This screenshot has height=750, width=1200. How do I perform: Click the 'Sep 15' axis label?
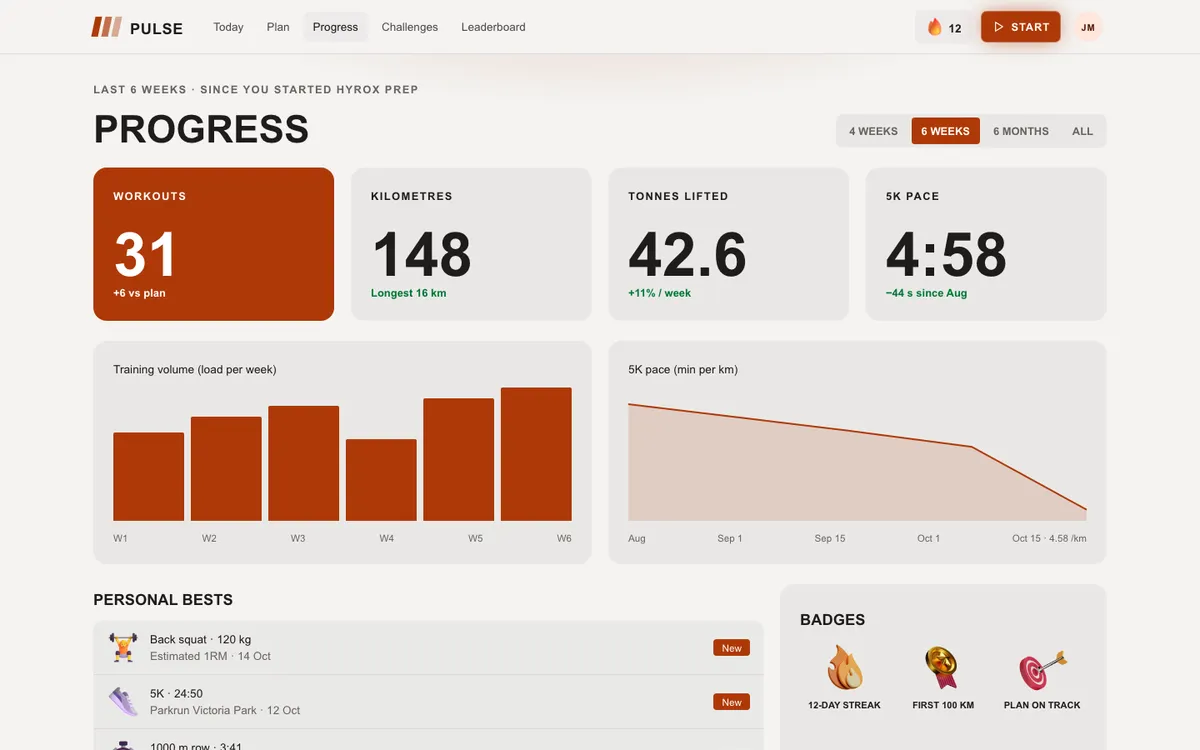(830, 538)
